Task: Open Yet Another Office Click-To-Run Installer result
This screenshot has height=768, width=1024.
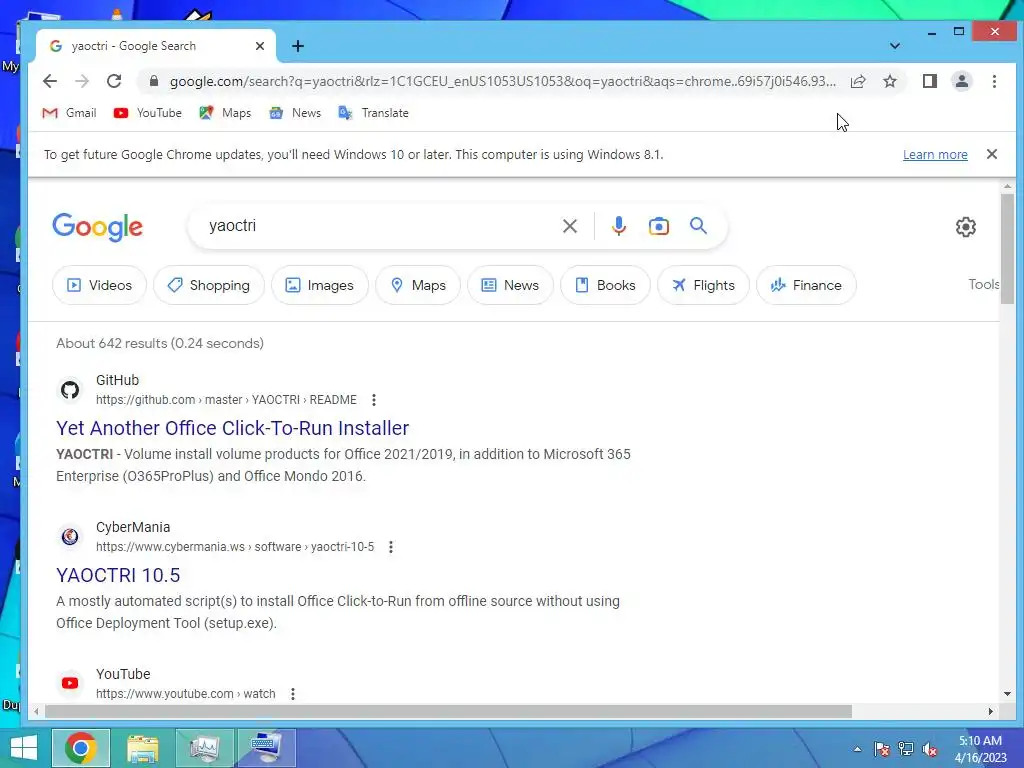Action: (232, 428)
